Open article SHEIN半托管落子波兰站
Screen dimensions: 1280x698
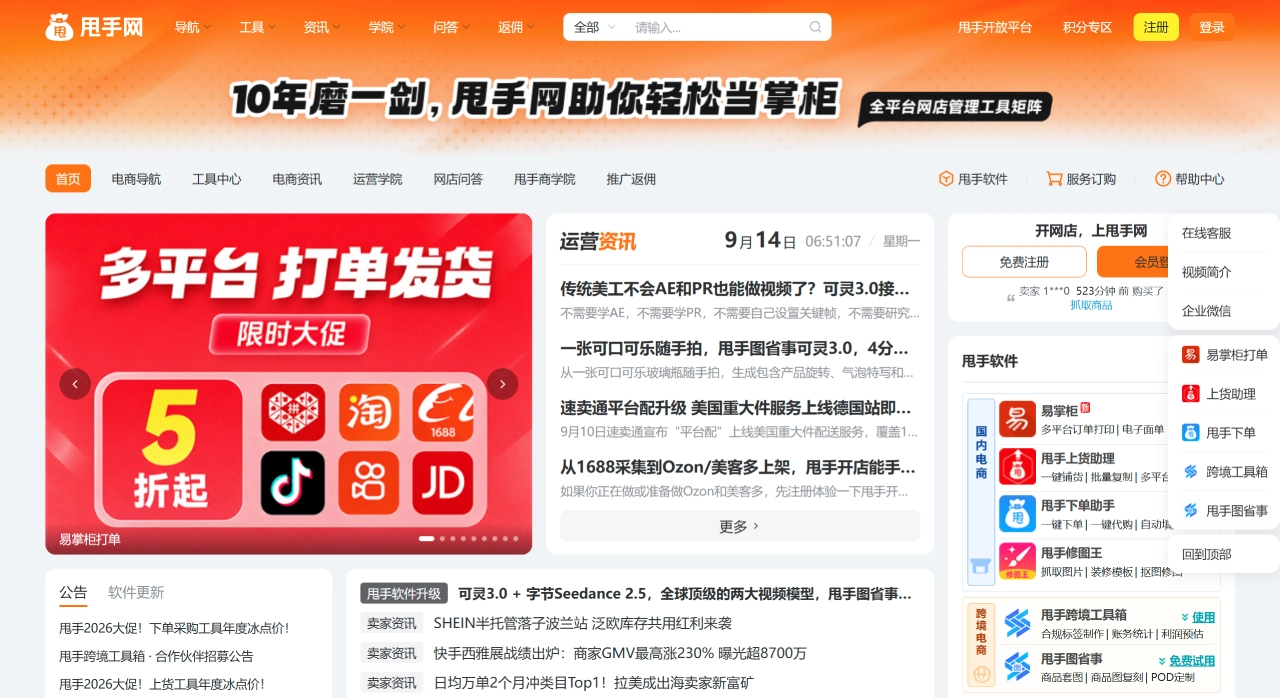pos(583,623)
